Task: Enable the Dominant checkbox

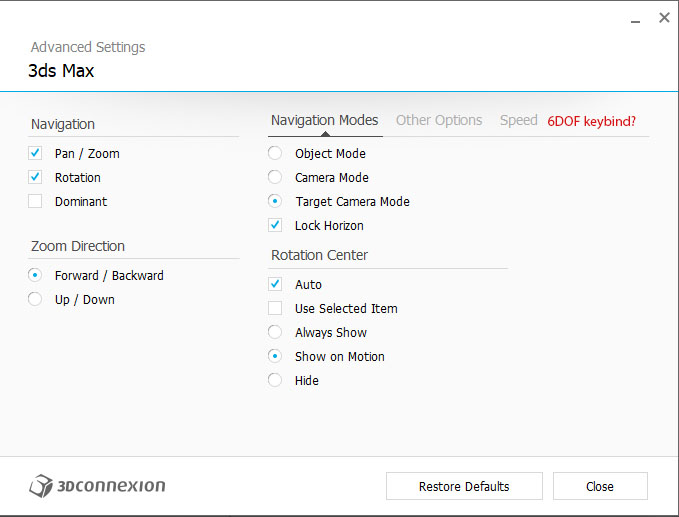Action: pos(35,201)
